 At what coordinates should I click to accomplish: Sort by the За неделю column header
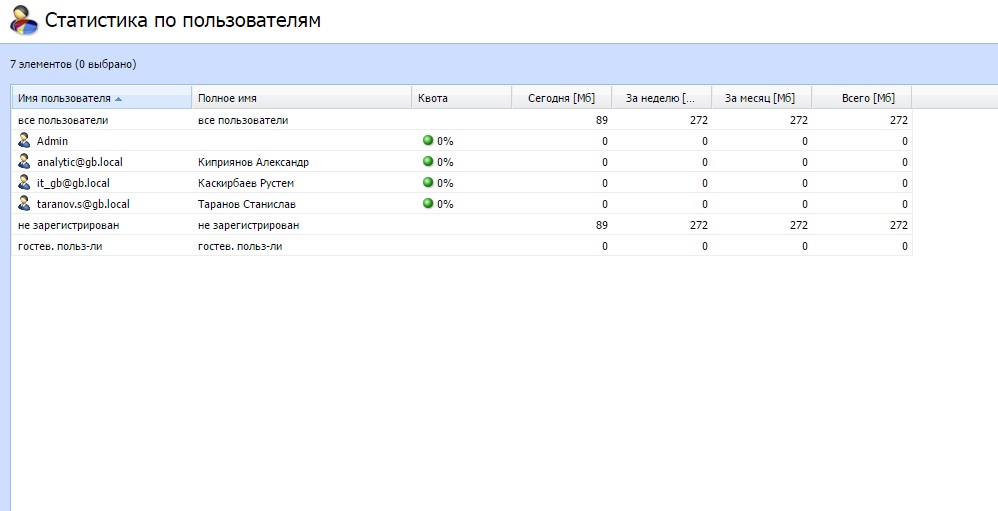pyautogui.click(x=660, y=98)
